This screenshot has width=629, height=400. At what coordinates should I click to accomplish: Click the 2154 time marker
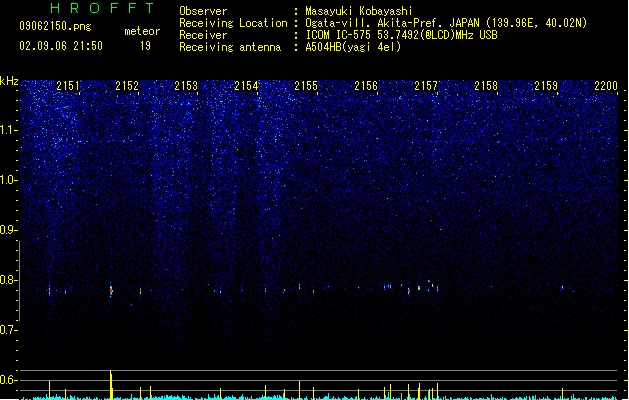click(246, 86)
